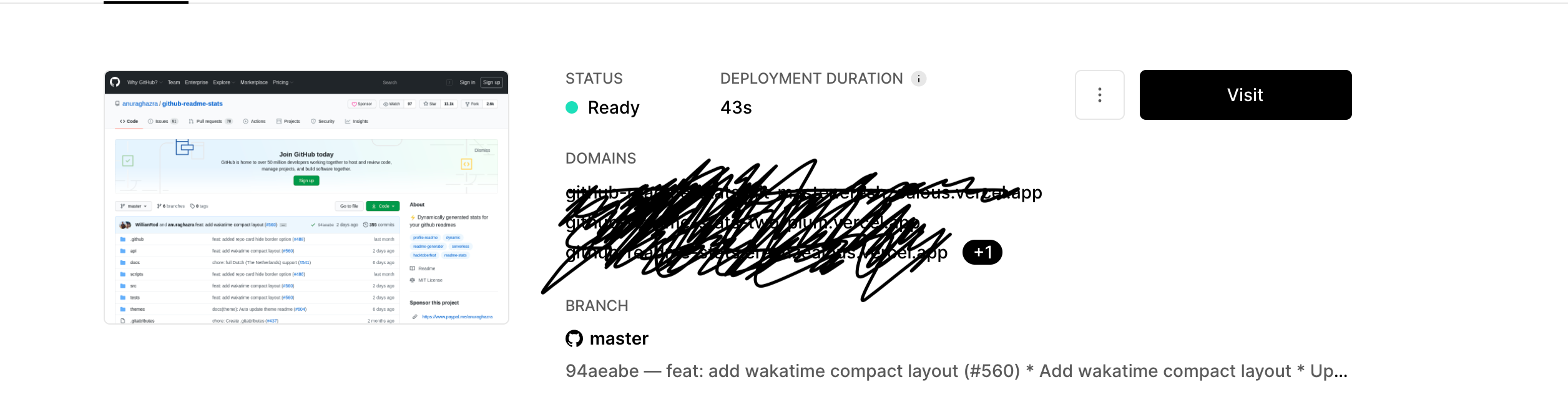Click the info icon beside Deployment Duration
The image size is (1568, 417).
point(918,79)
